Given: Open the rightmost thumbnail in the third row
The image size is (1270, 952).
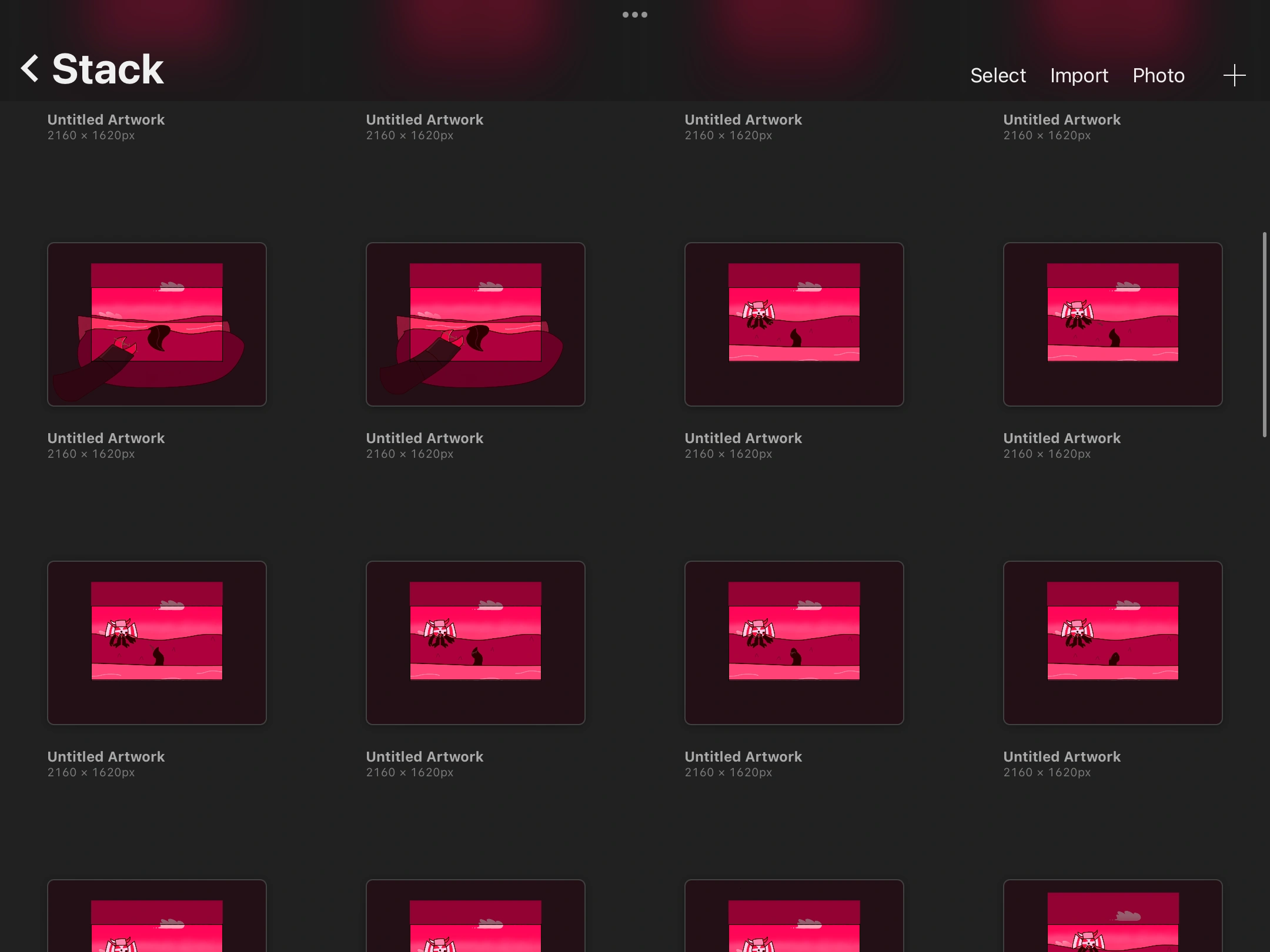Looking at the screenshot, I should 1113,642.
